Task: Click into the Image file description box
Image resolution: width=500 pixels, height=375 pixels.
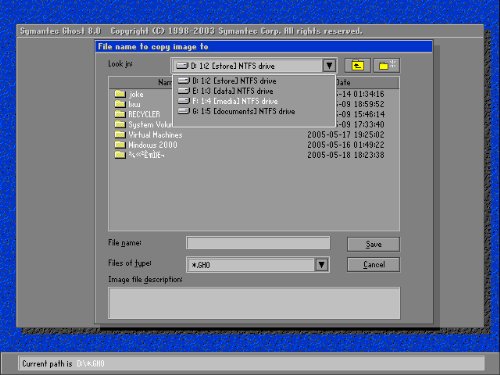Action: (254, 303)
